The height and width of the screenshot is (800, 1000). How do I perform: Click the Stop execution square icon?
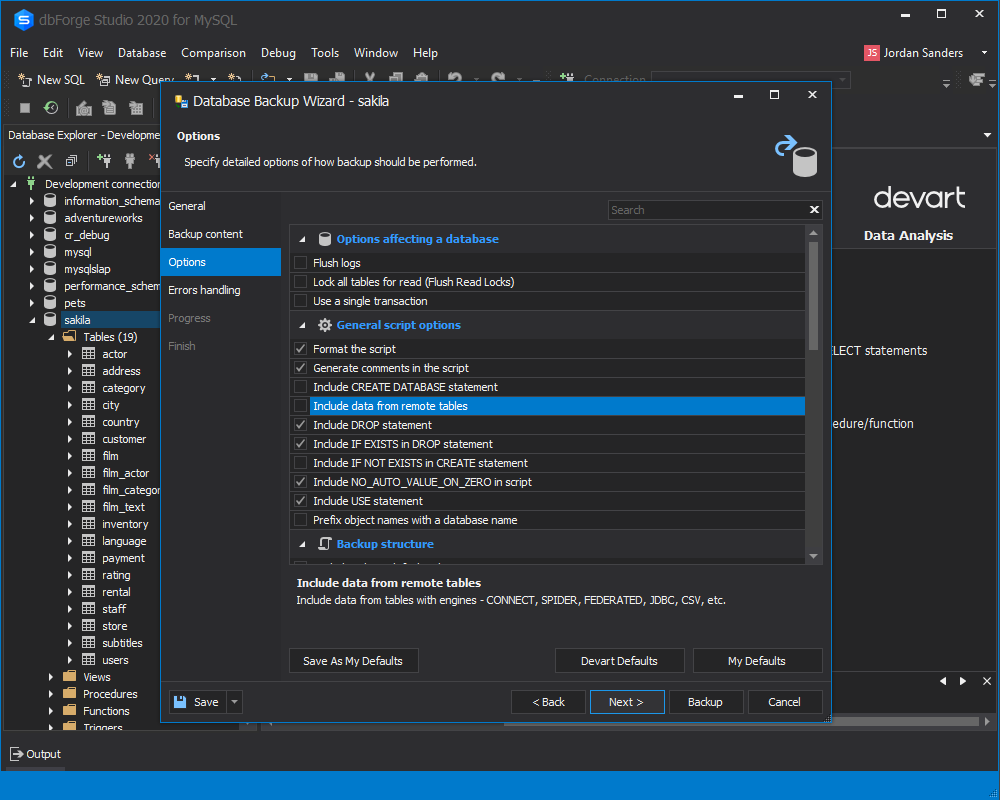coord(25,108)
